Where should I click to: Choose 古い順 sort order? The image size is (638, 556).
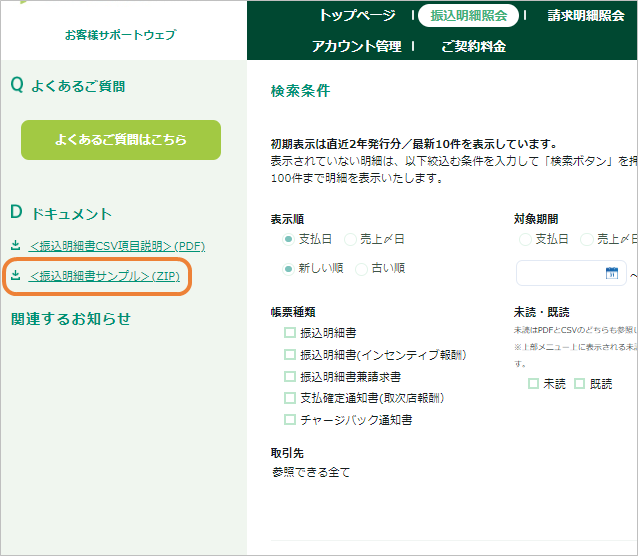(x=361, y=269)
